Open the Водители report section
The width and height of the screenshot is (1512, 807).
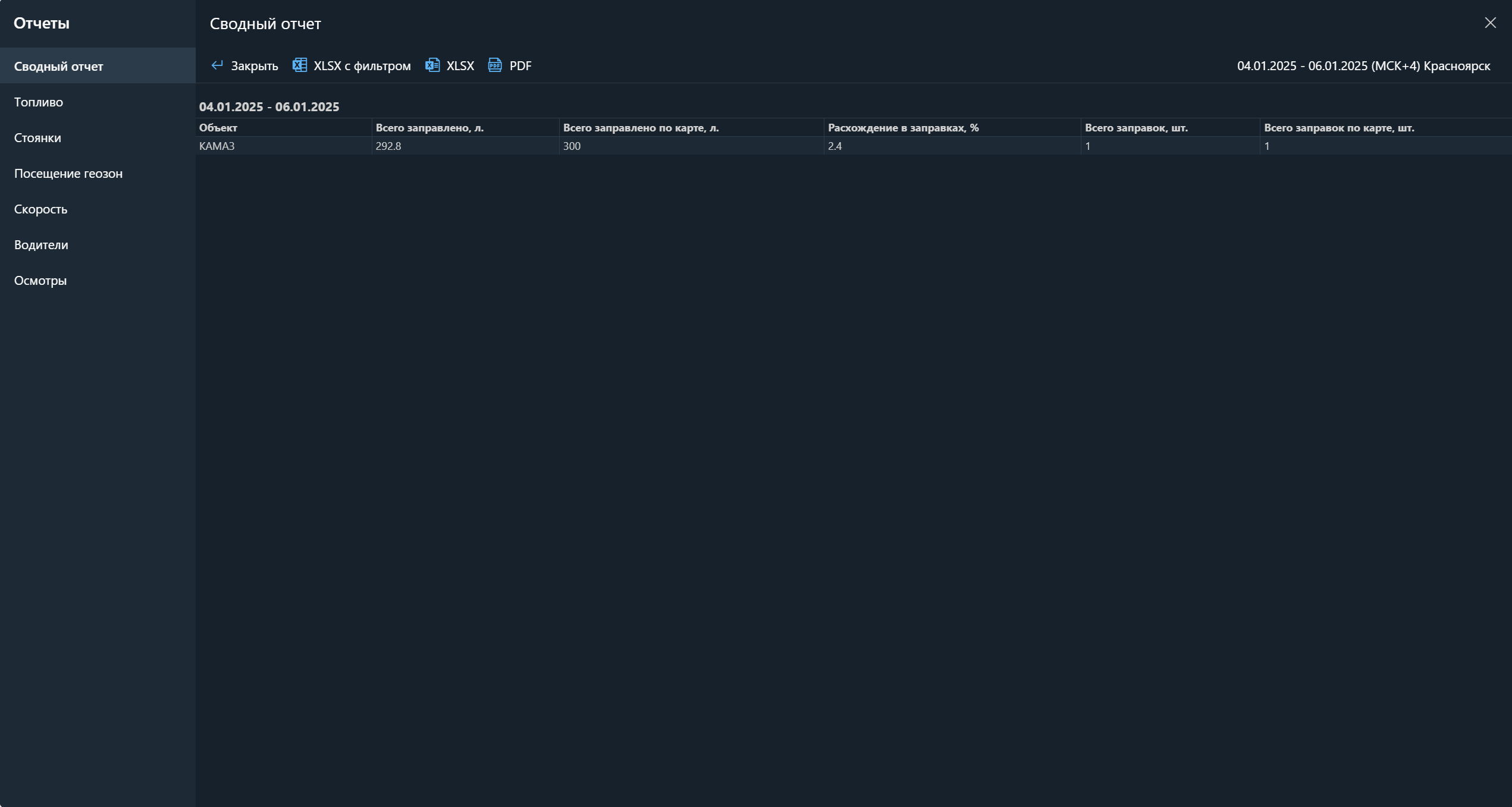(41, 244)
